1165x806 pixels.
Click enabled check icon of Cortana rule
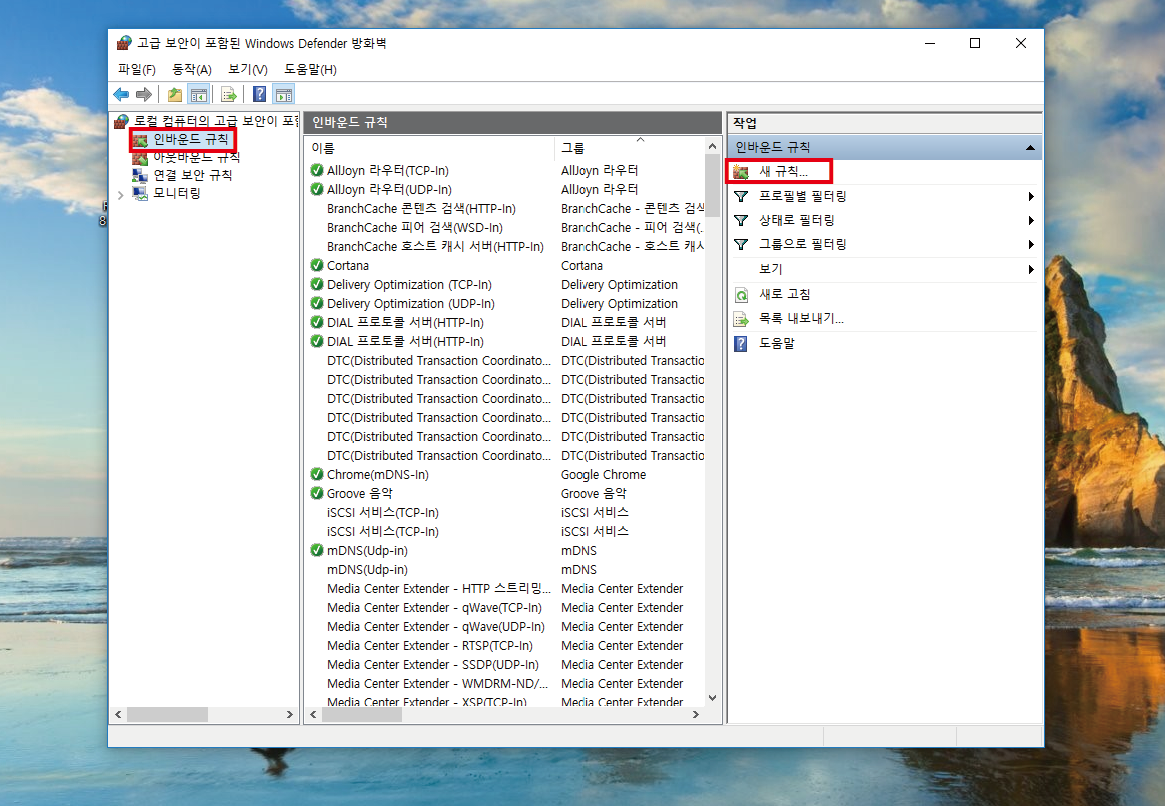317,265
